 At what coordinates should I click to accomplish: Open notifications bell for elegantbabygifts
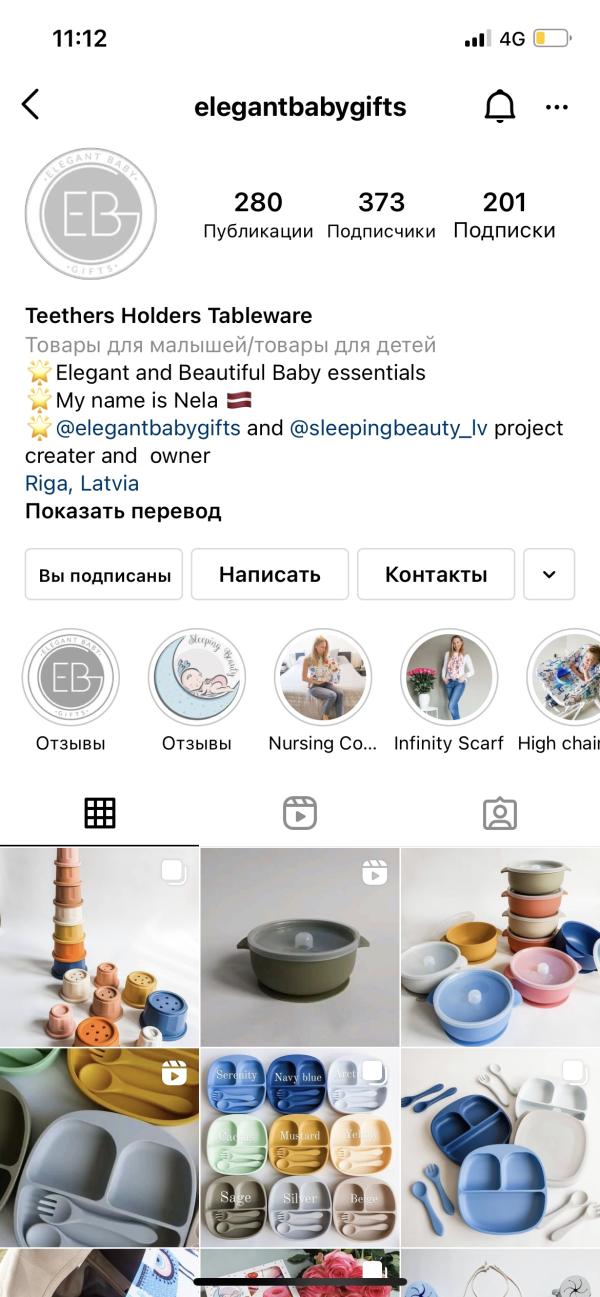click(x=500, y=106)
